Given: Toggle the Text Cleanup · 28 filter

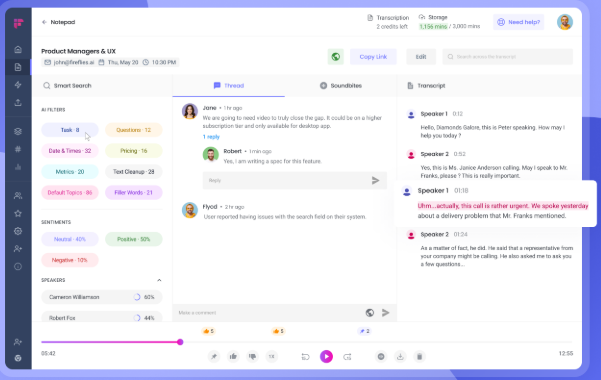Looking at the screenshot, I should click(134, 172).
